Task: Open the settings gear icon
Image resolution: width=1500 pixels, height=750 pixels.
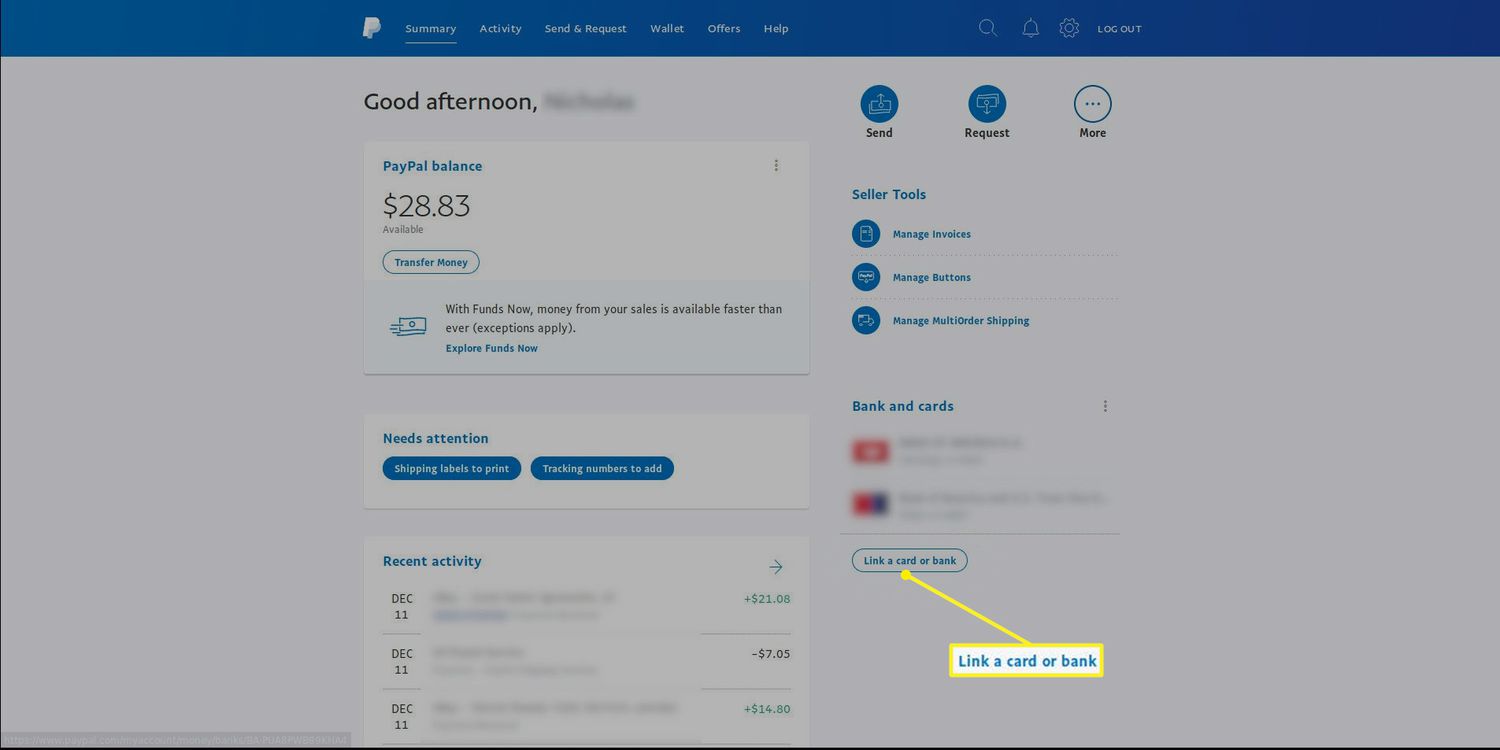Action: pos(1069,28)
